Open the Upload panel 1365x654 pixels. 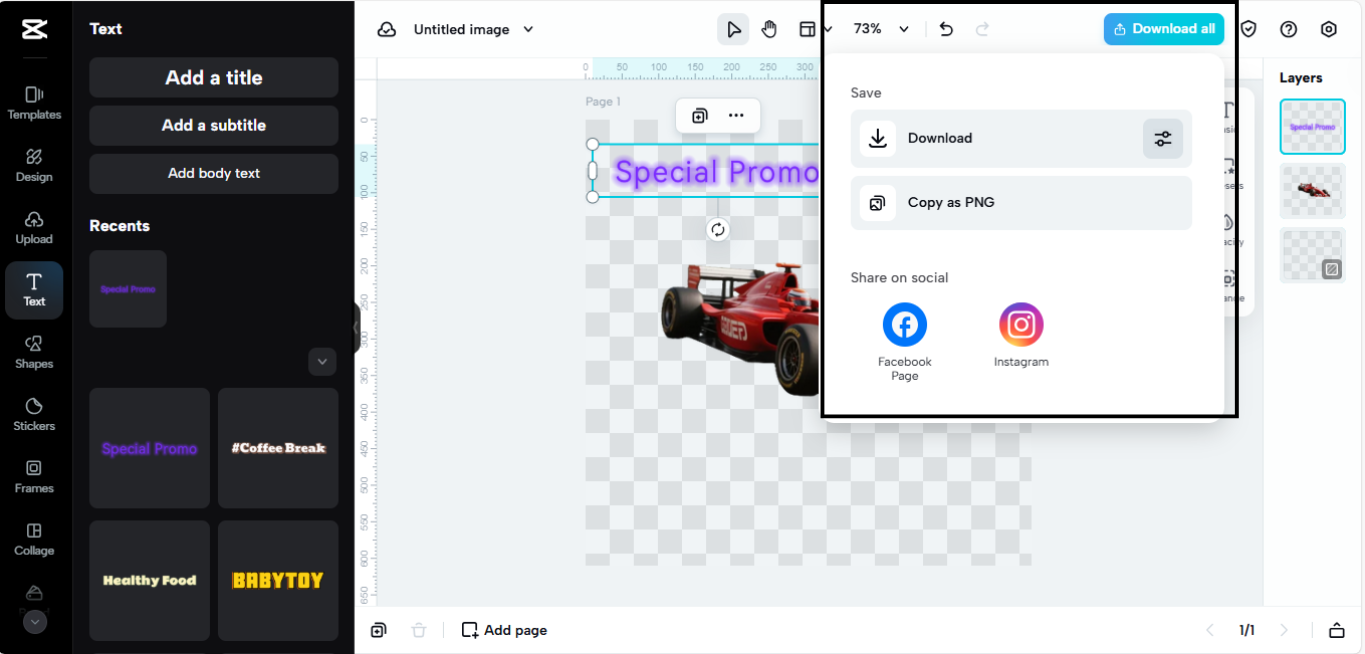34,228
